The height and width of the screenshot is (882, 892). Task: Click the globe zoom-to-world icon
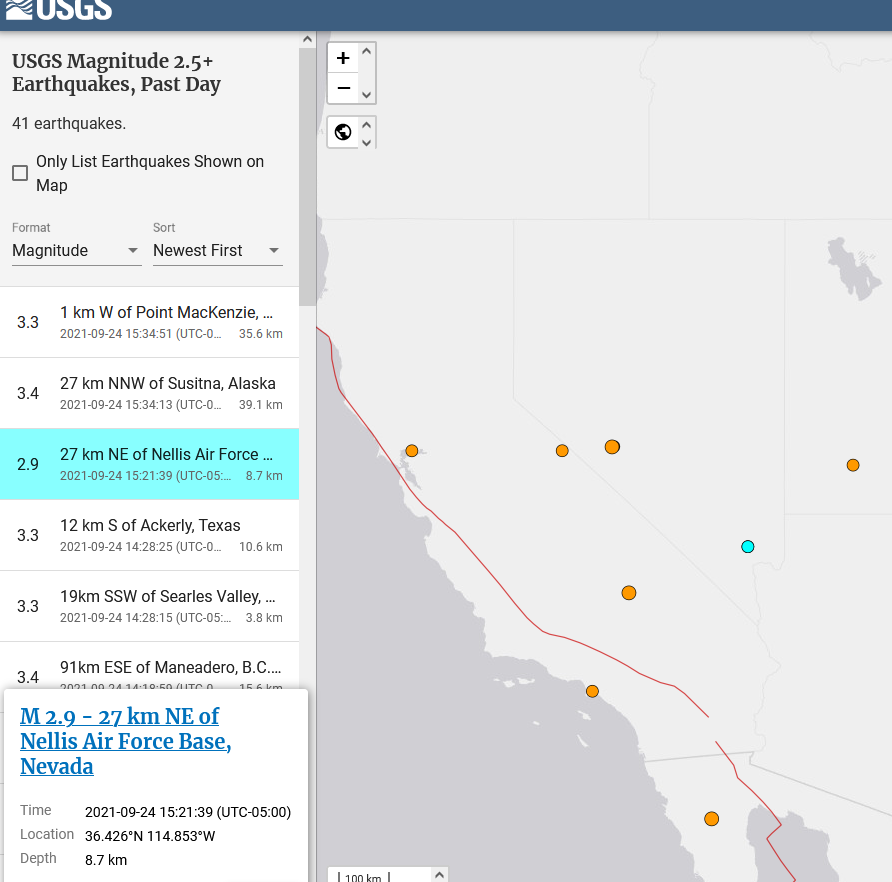click(x=343, y=132)
